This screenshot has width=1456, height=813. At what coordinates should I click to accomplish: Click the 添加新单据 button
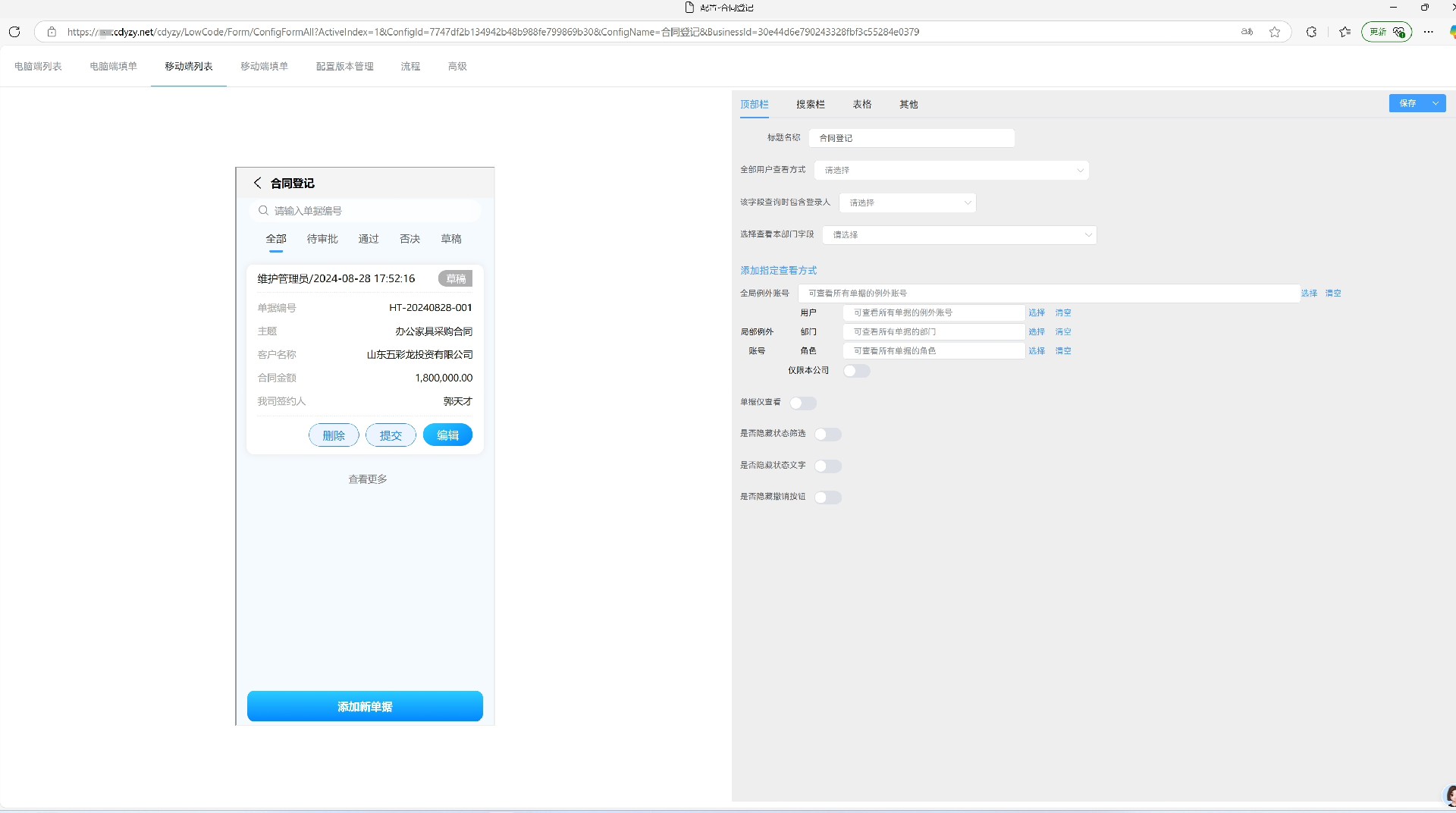click(365, 706)
